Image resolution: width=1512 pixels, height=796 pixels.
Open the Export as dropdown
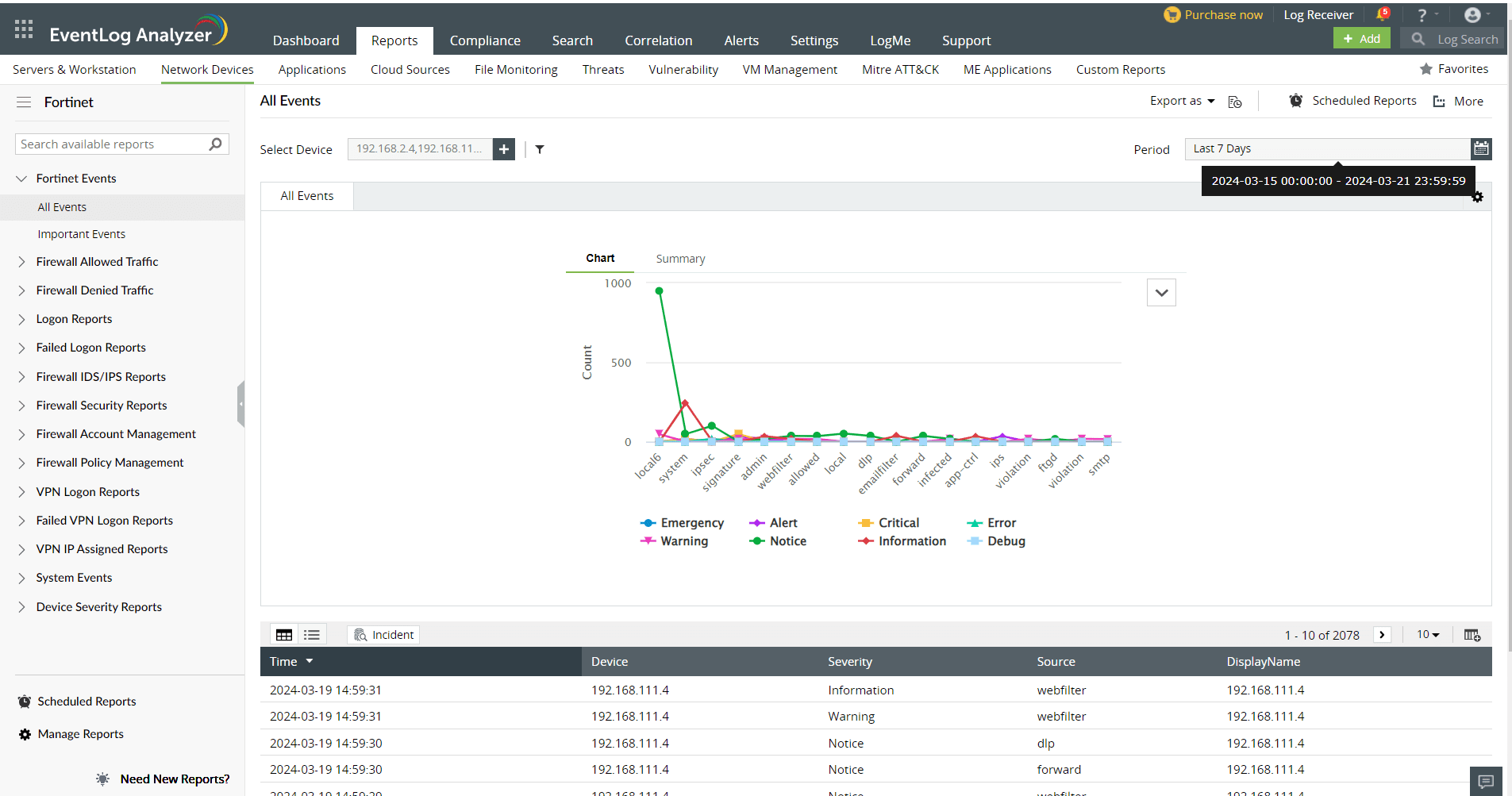tap(1182, 101)
